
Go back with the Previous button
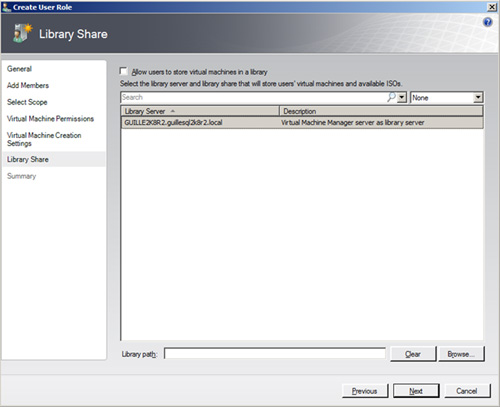pyautogui.click(x=365, y=391)
